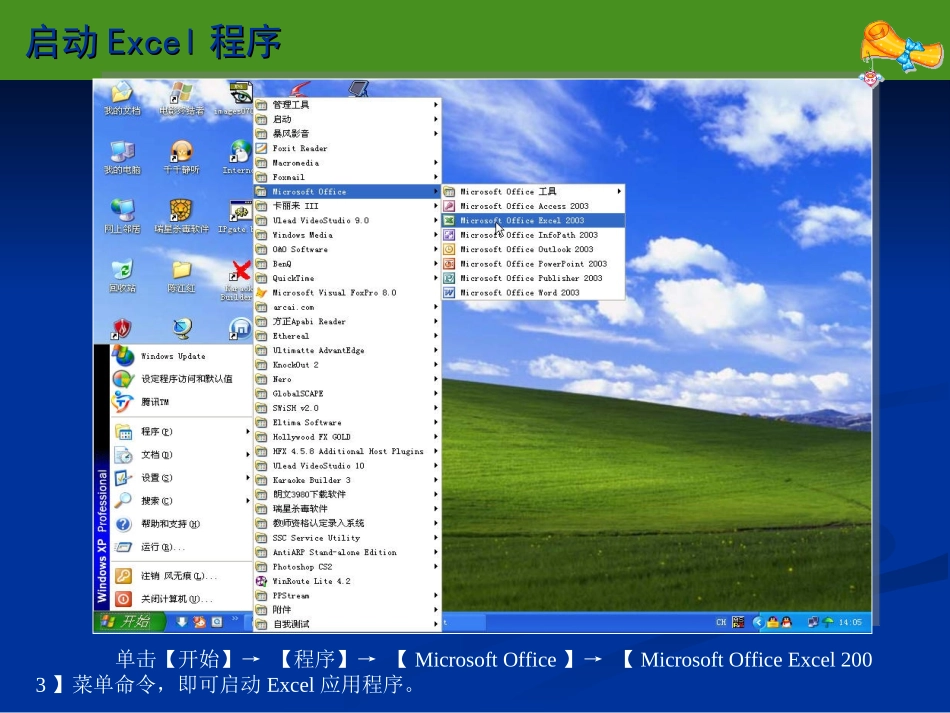Expand the 搜索(C) submenu arrow
This screenshot has width=950, height=713.
tap(247, 500)
